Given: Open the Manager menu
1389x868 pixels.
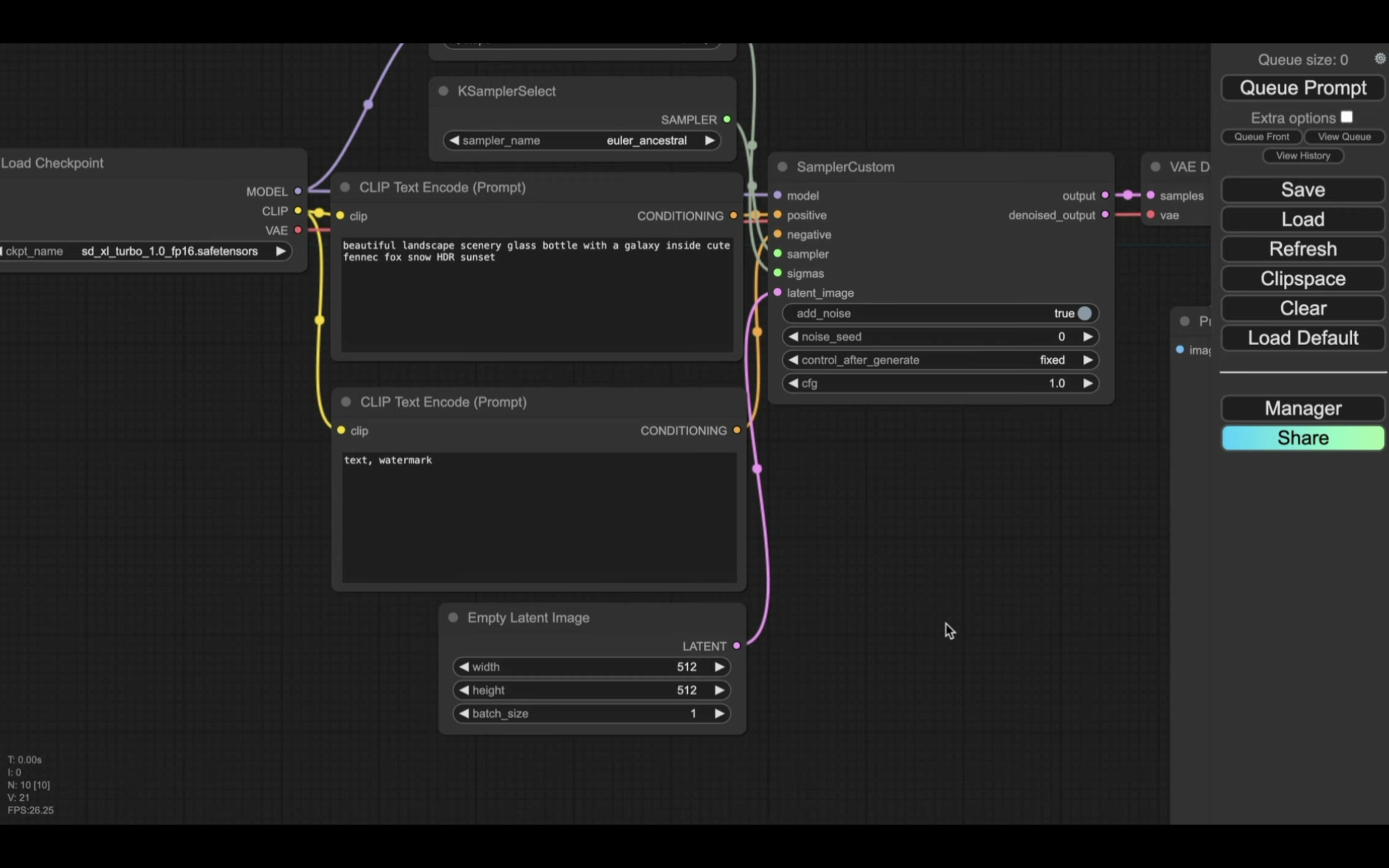Looking at the screenshot, I should click(x=1303, y=408).
